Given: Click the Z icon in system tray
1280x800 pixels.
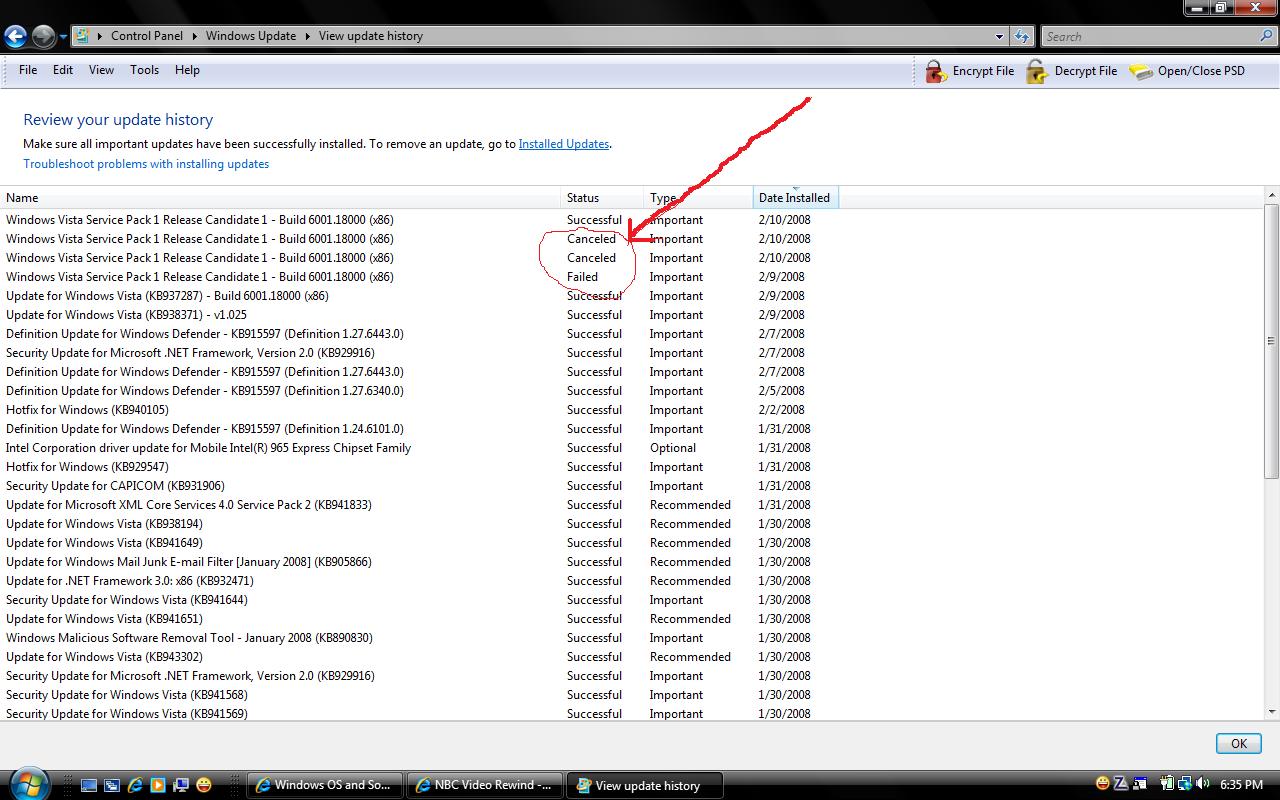Looking at the screenshot, I should (1121, 784).
